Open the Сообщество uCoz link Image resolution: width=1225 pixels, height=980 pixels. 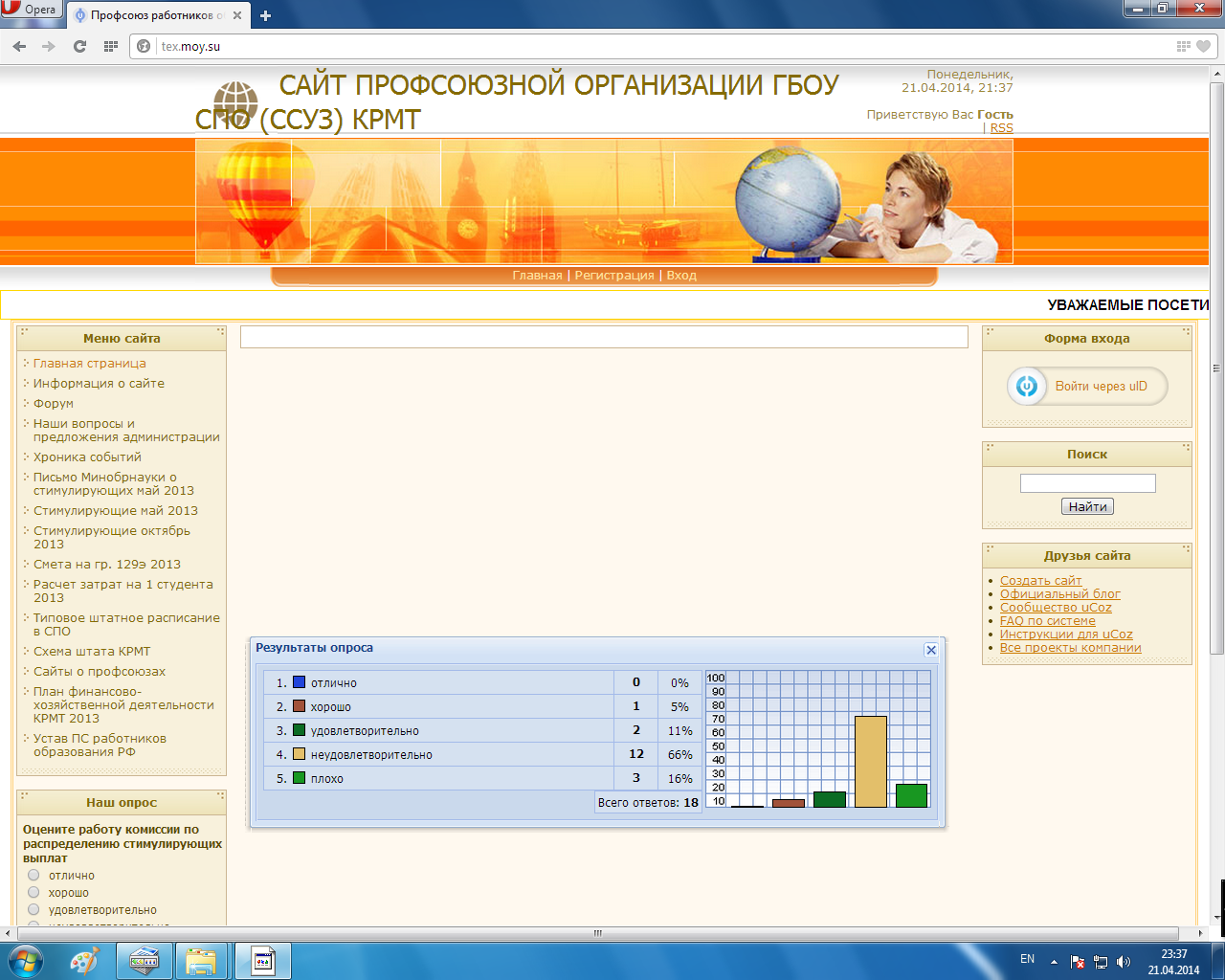pos(1056,608)
